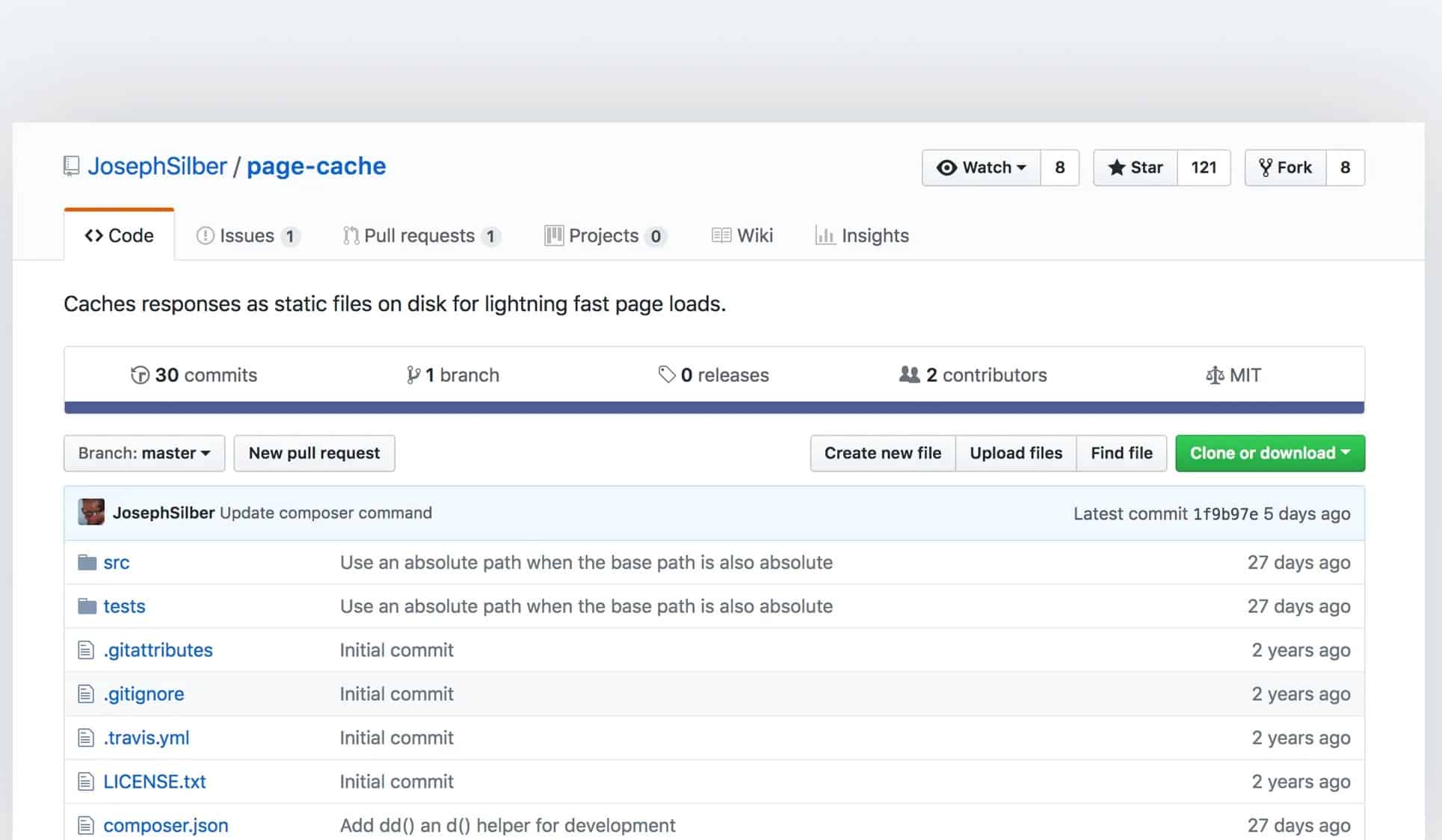The image size is (1442, 840).
Task: Click the file icon beside .travis.yml
Action: click(86, 738)
